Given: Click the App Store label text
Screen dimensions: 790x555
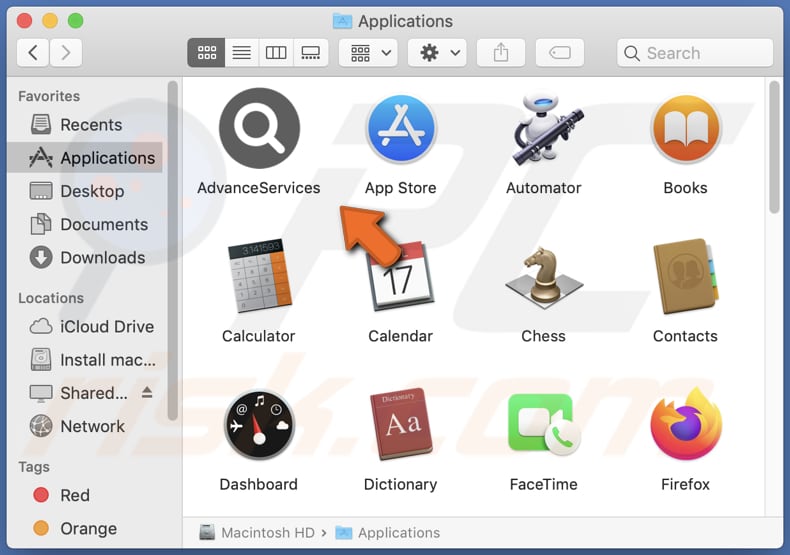Looking at the screenshot, I should click(401, 188).
